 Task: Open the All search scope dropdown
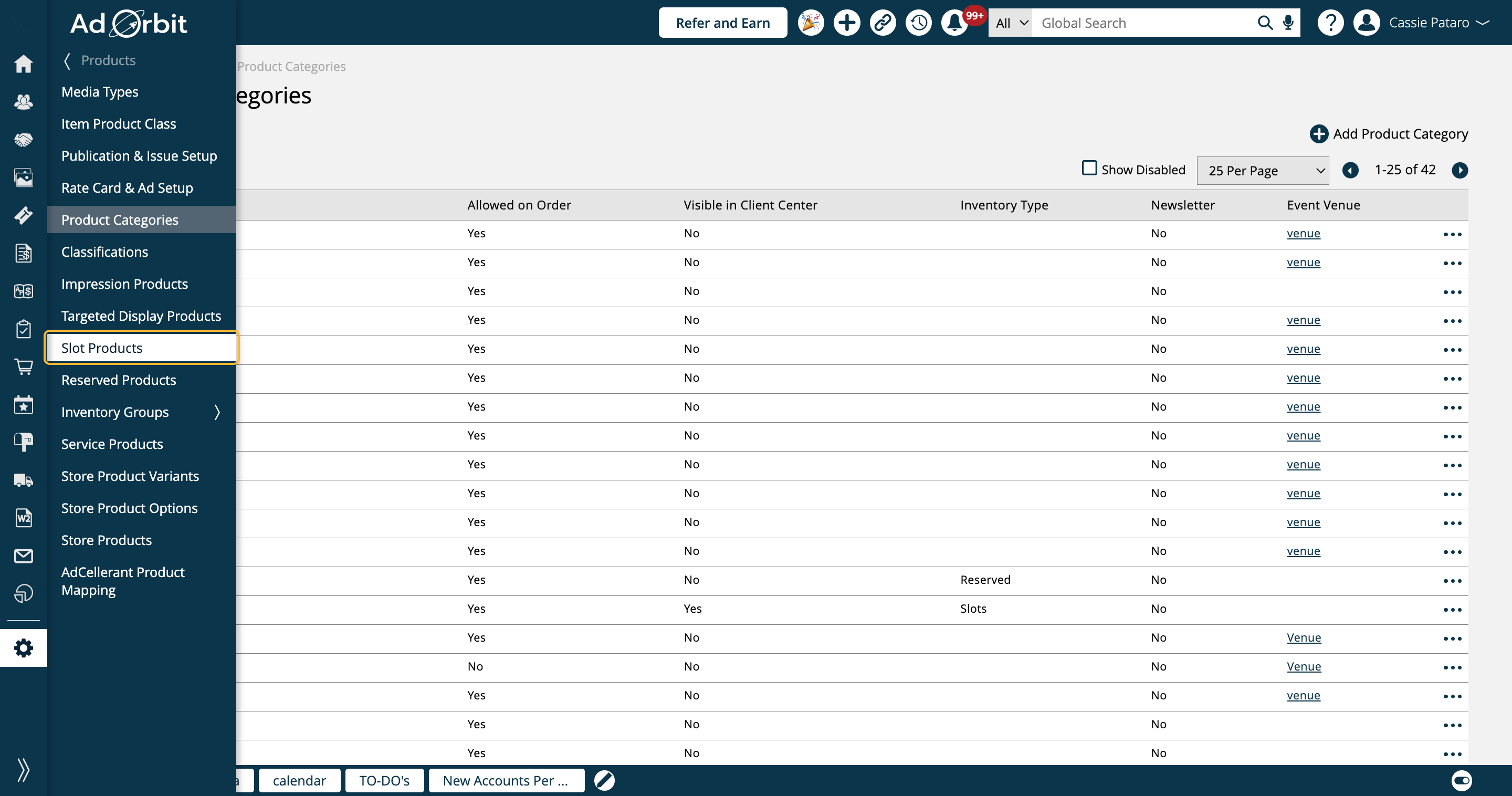point(1011,23)
